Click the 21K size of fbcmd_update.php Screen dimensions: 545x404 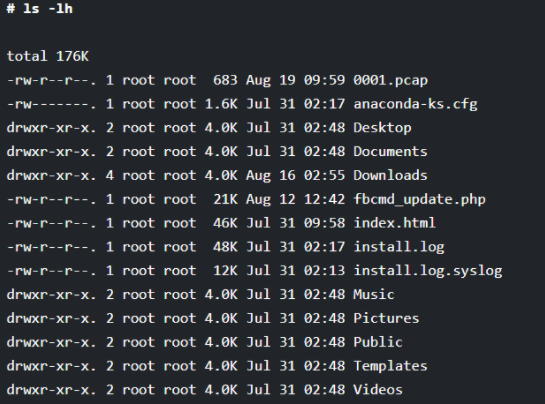pyautogui.click(x=225, y=200)
